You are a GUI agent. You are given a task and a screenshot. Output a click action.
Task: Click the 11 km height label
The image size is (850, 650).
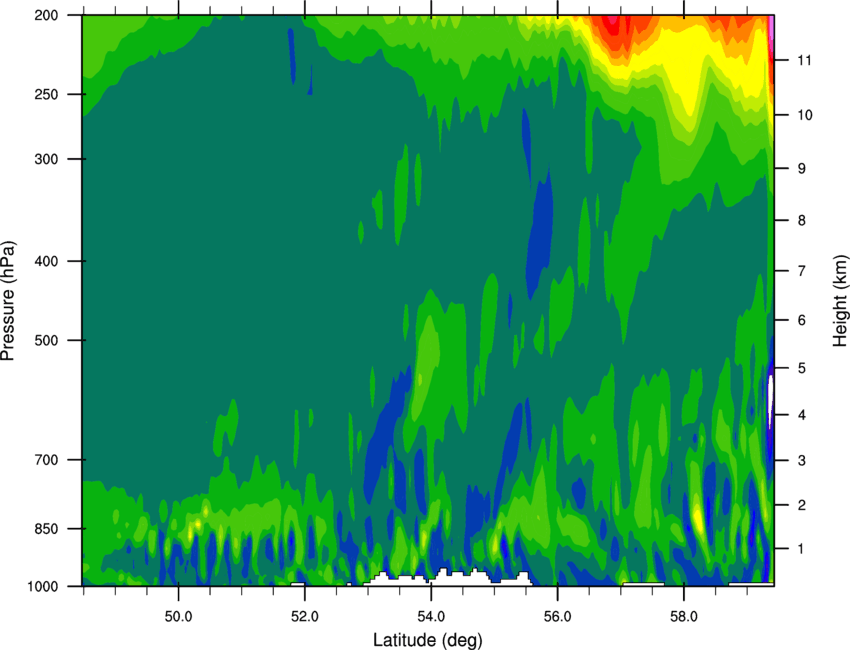(x=805, y=60)
